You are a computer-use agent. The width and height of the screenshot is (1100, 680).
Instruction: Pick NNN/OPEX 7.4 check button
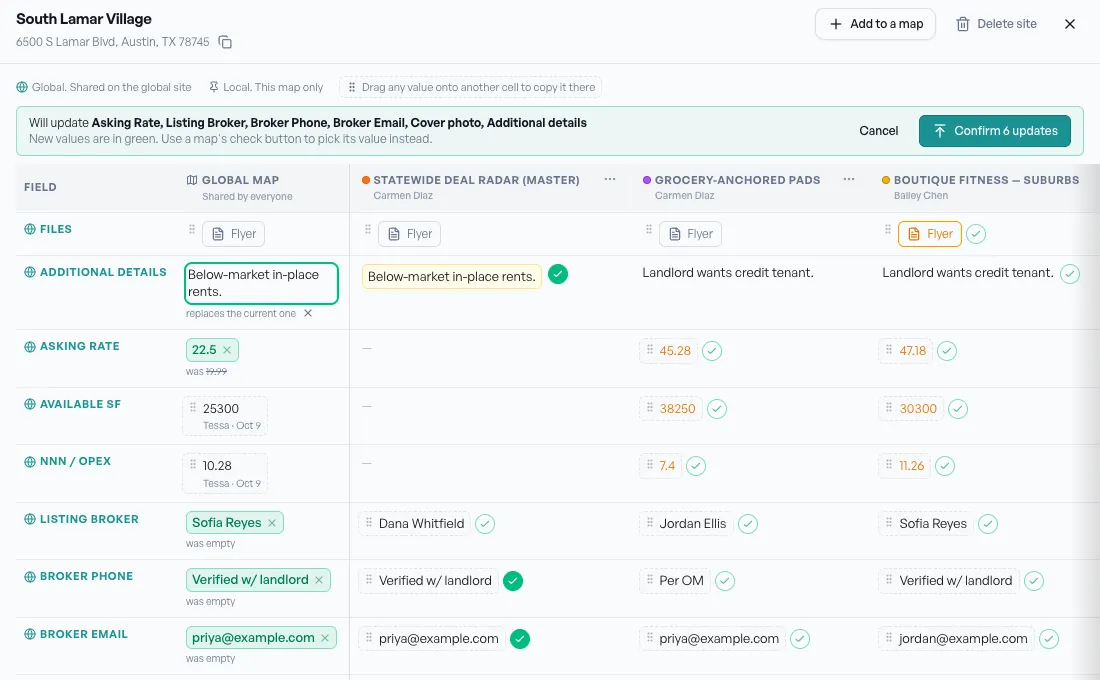coord(696,466)
